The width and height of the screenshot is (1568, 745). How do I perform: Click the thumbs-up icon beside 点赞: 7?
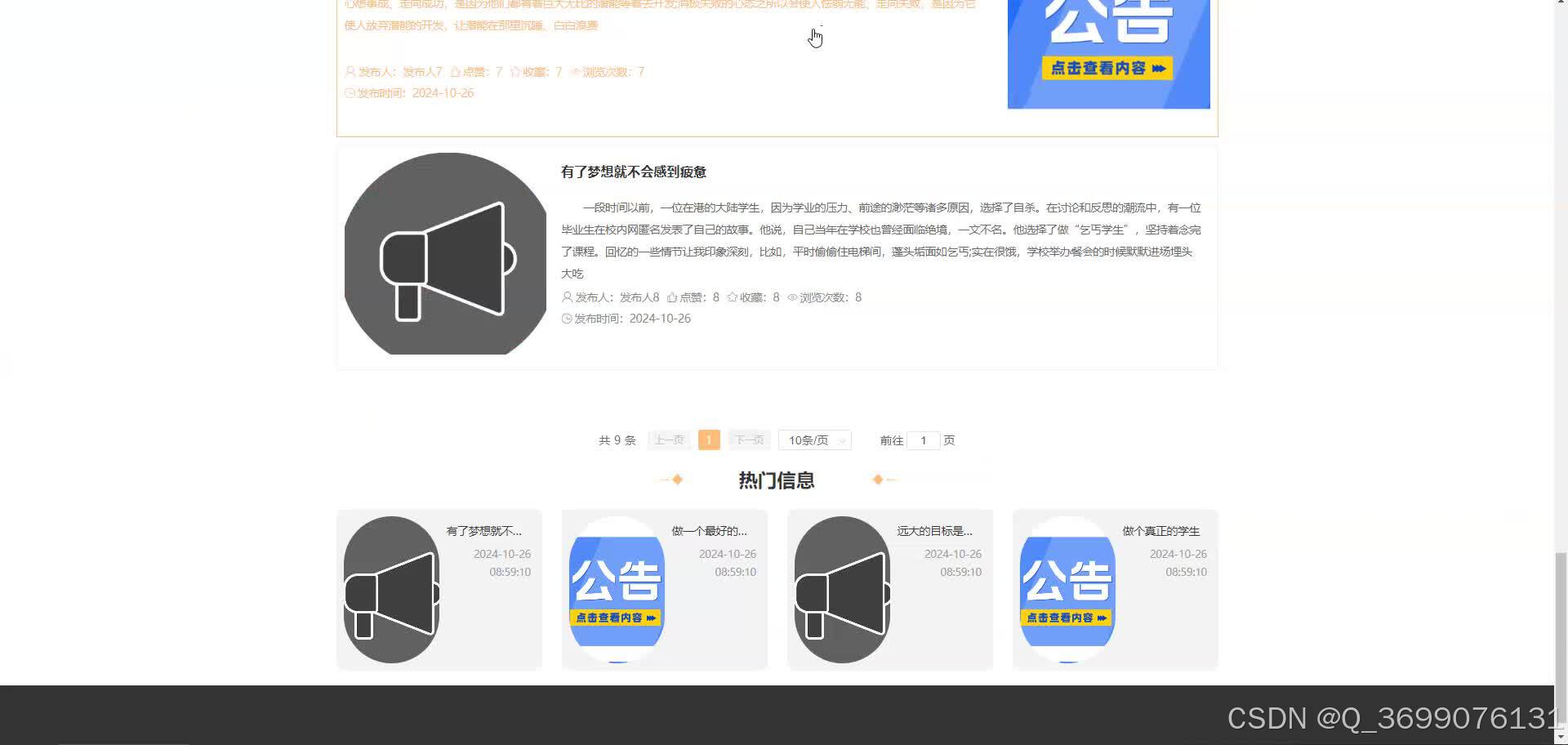(x=456, y=72)
